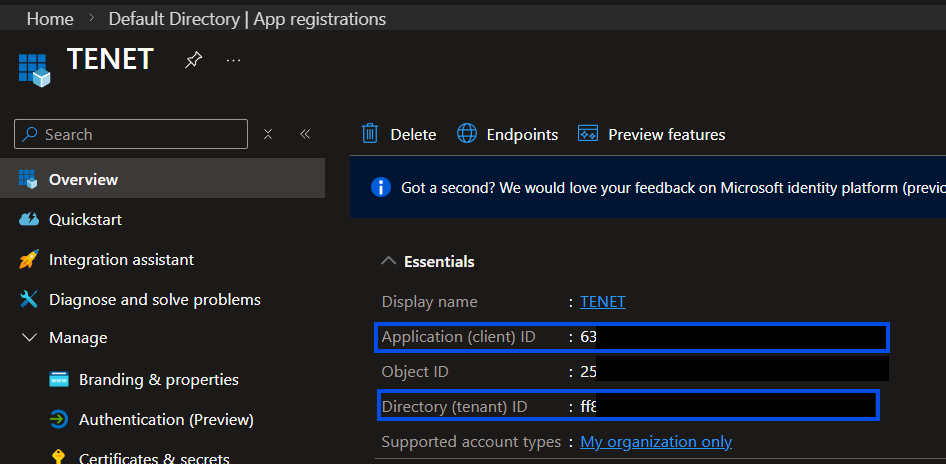This screenshot has width=946, height=464.
Task: Open the Endpoints button
Action: point(507,134)
